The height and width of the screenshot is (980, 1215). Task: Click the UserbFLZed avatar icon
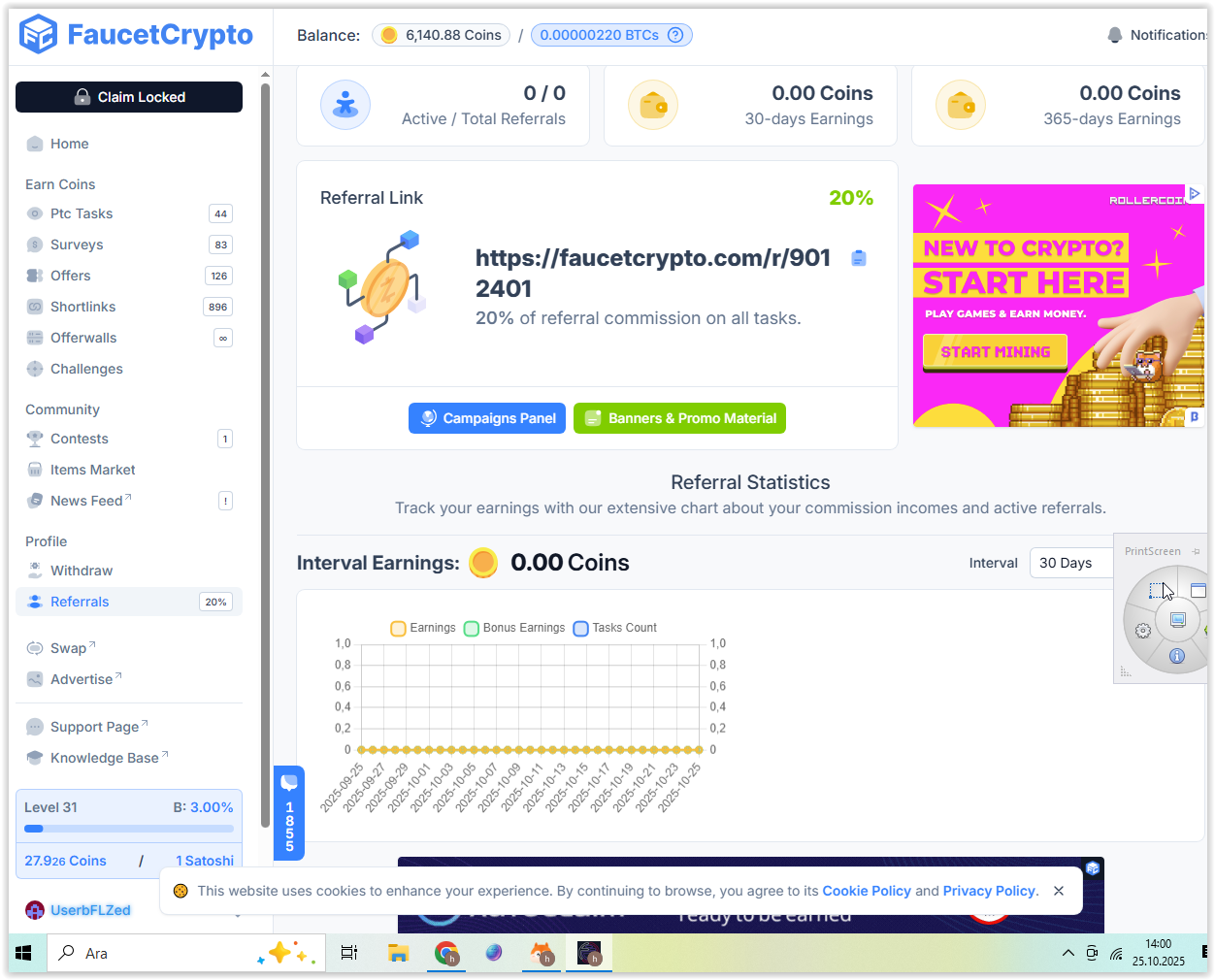pyautogui.click(x=35, y=910)
